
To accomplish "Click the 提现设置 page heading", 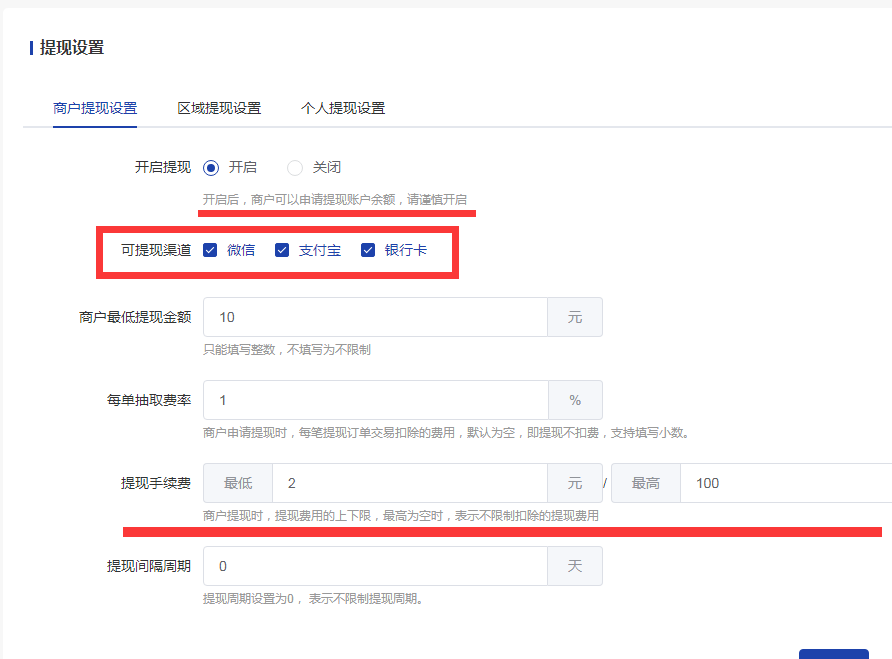I will 72,48.
